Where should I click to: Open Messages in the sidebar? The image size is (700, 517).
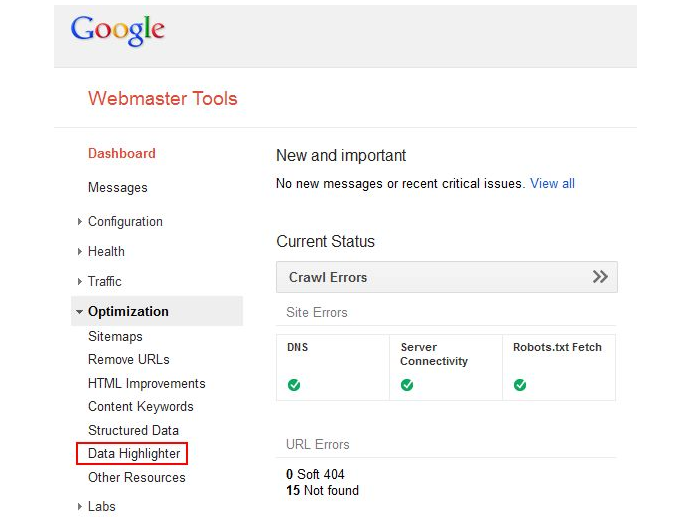click(x=118, y=188)
